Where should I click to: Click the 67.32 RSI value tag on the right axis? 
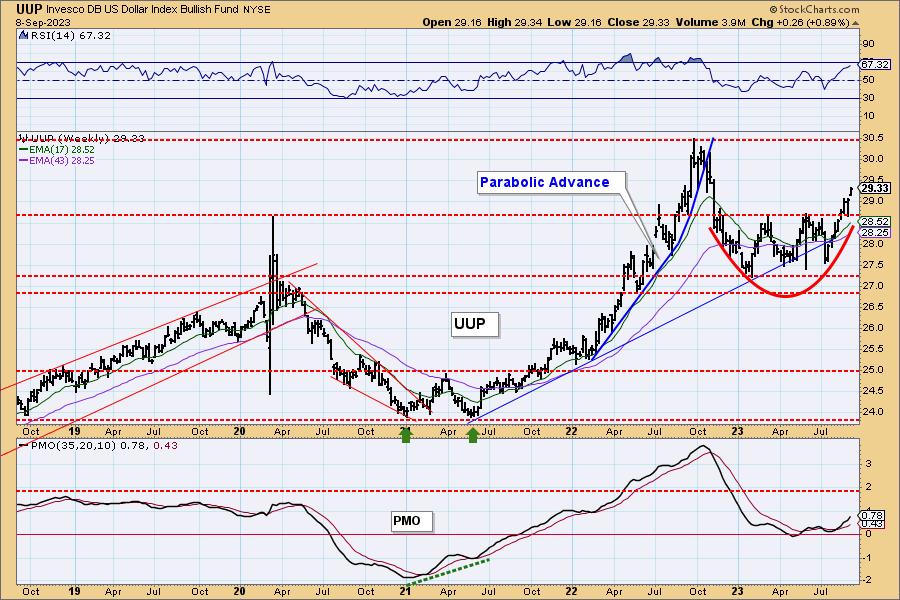click(875, 65)
